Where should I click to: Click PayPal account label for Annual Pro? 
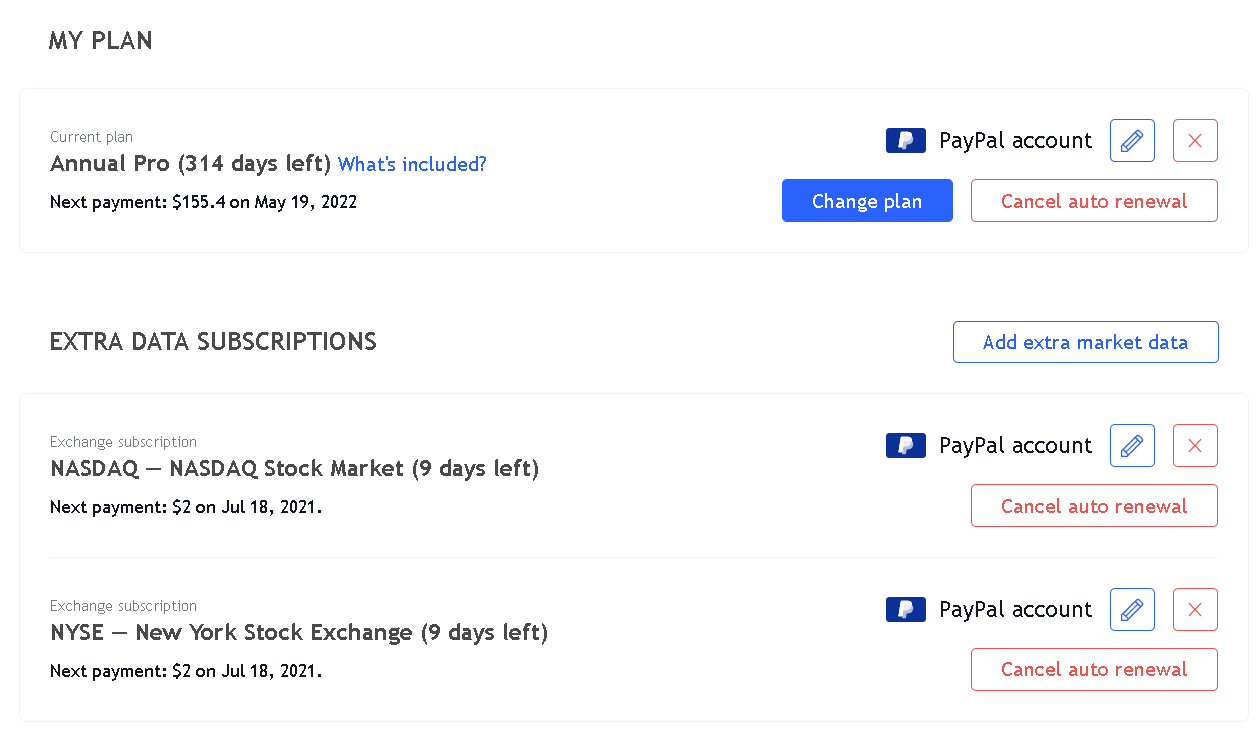[1015, 140]
